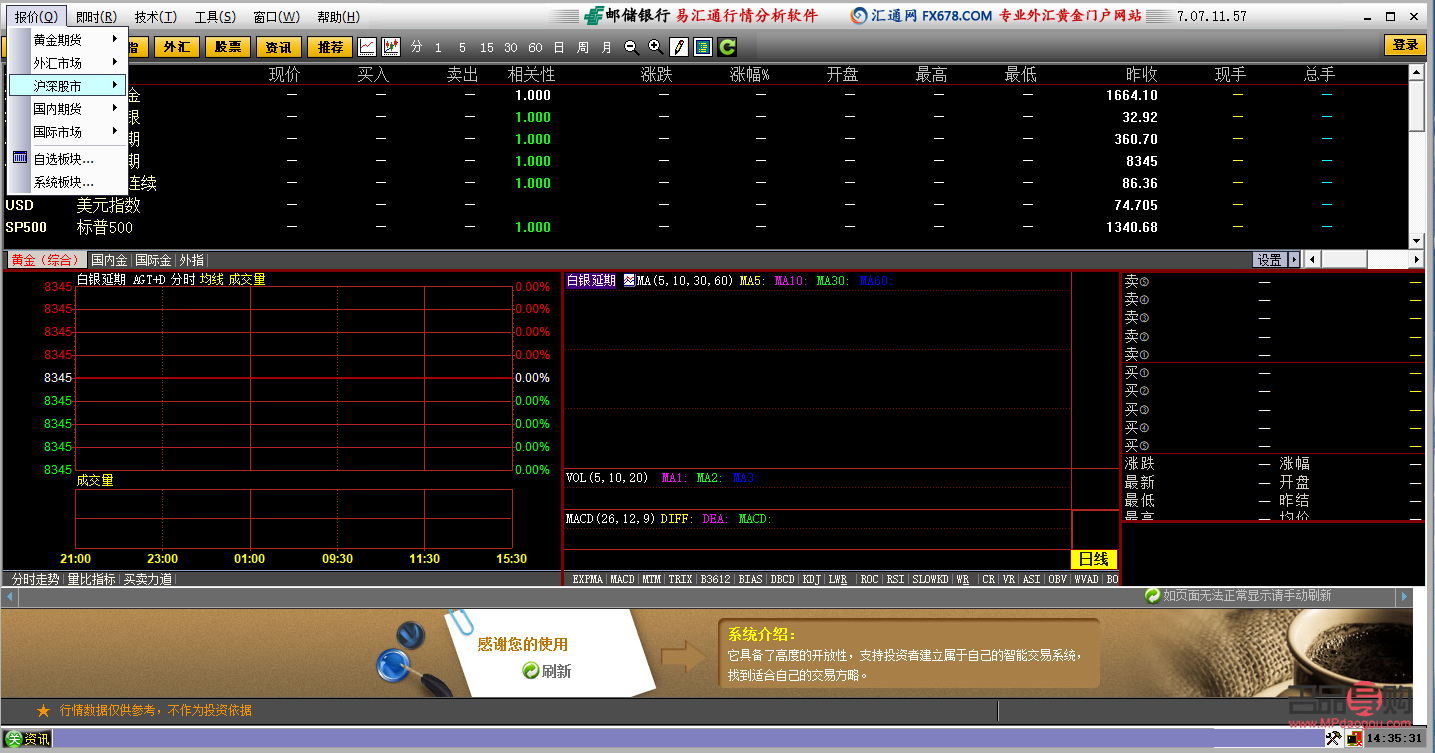
Task: Open the blue list panel icon
Action: tap(703, 47)
